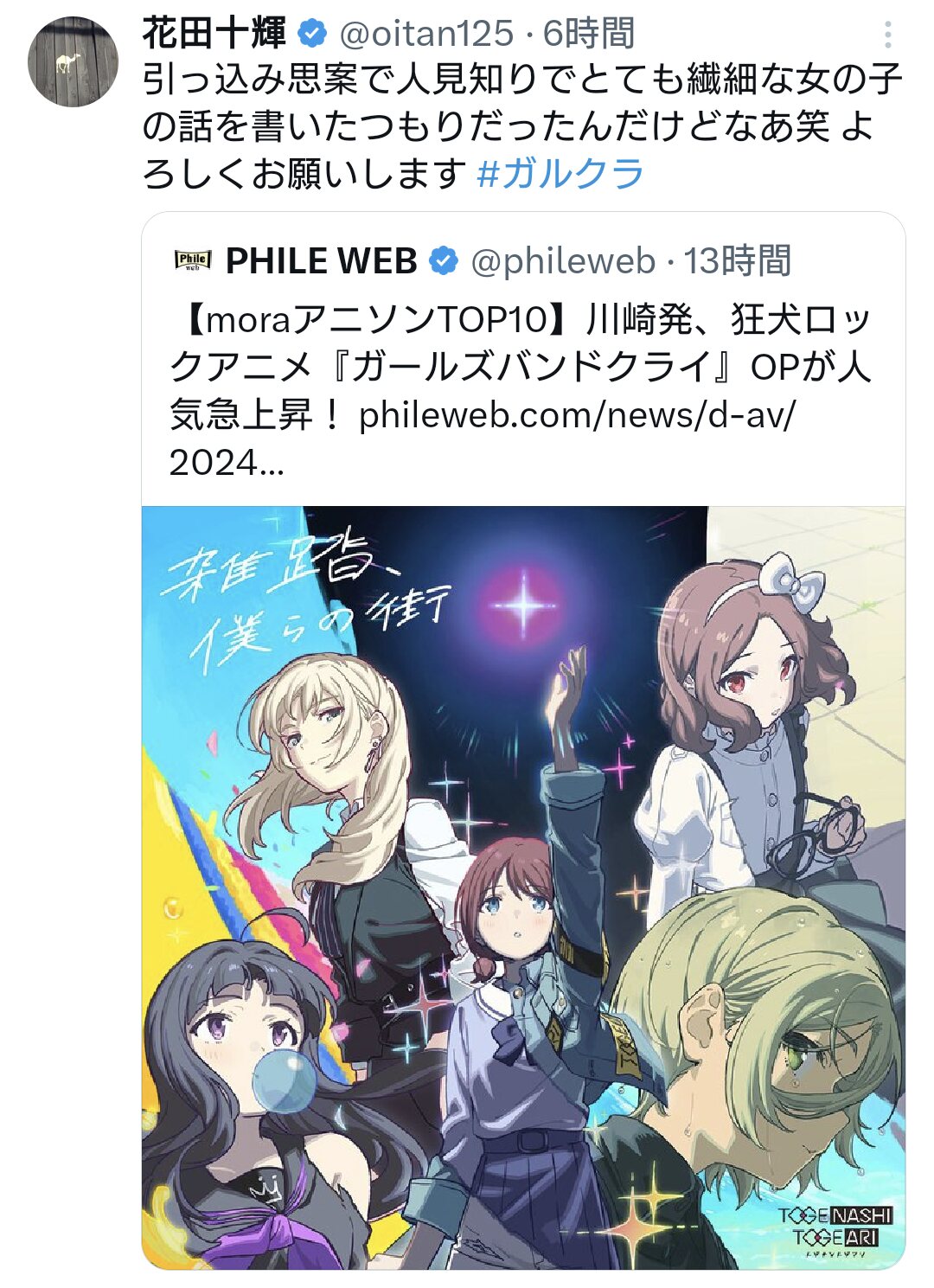The image size is (934, 1288).
Task: Visit the @oitan125 handle
Action: click(426, 34)
